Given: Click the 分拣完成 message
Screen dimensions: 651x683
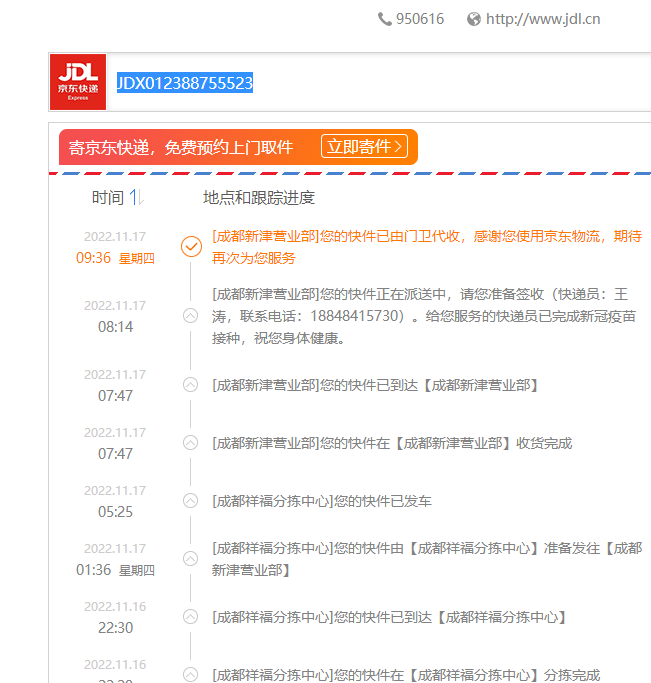Looking at the screenshot, I should (406, 675).
